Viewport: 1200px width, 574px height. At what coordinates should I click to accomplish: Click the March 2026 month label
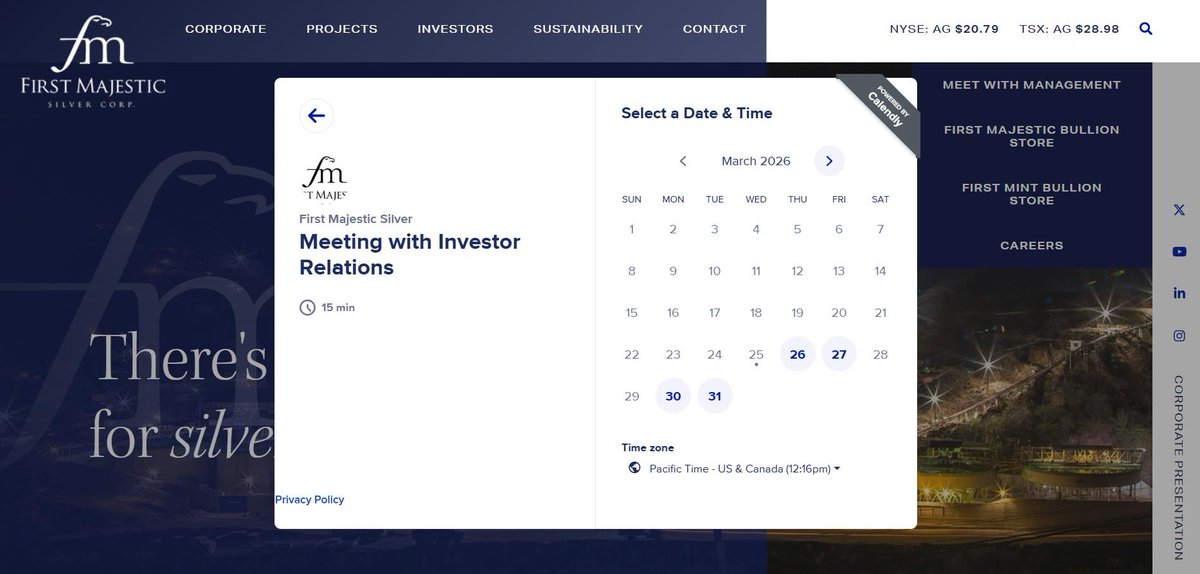[756, 161]
